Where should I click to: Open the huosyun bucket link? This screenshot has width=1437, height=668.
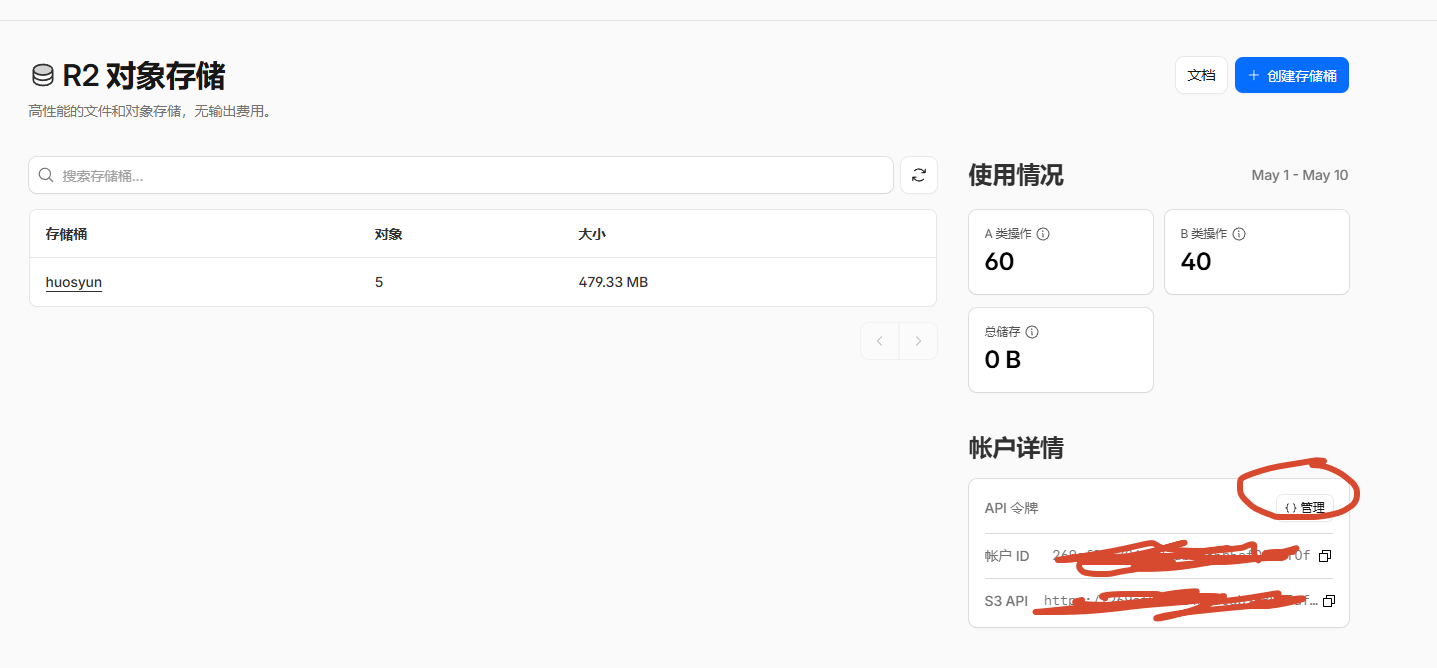(74, 282)
